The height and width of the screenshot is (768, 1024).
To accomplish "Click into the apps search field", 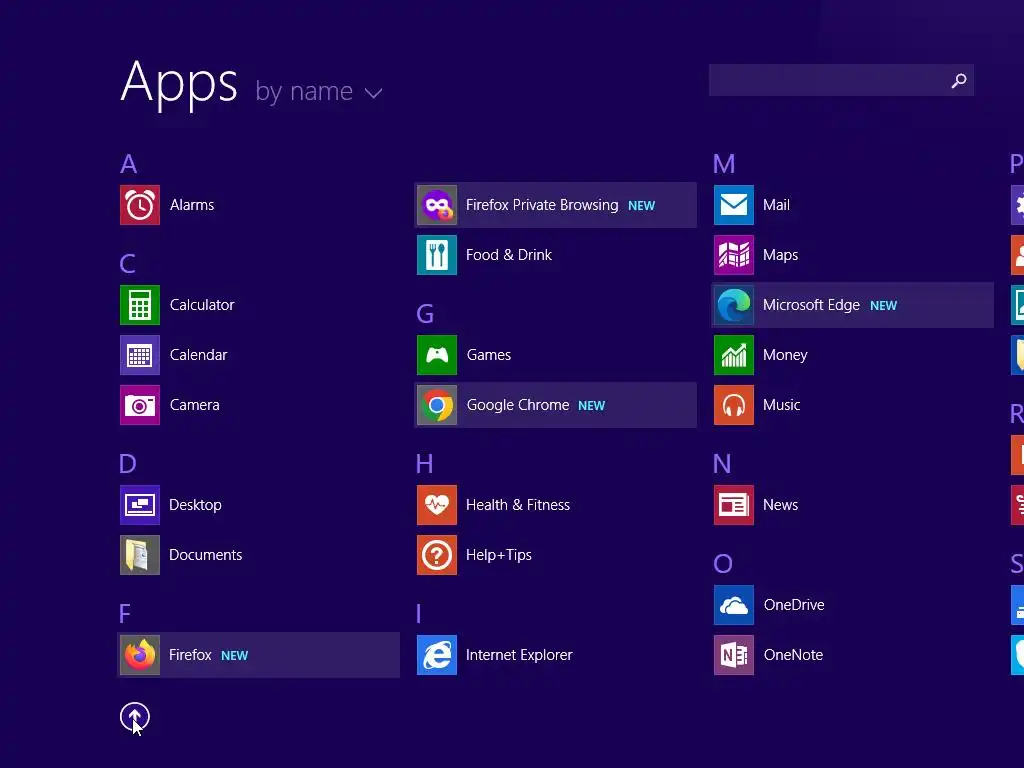I will tap(841, 80).
